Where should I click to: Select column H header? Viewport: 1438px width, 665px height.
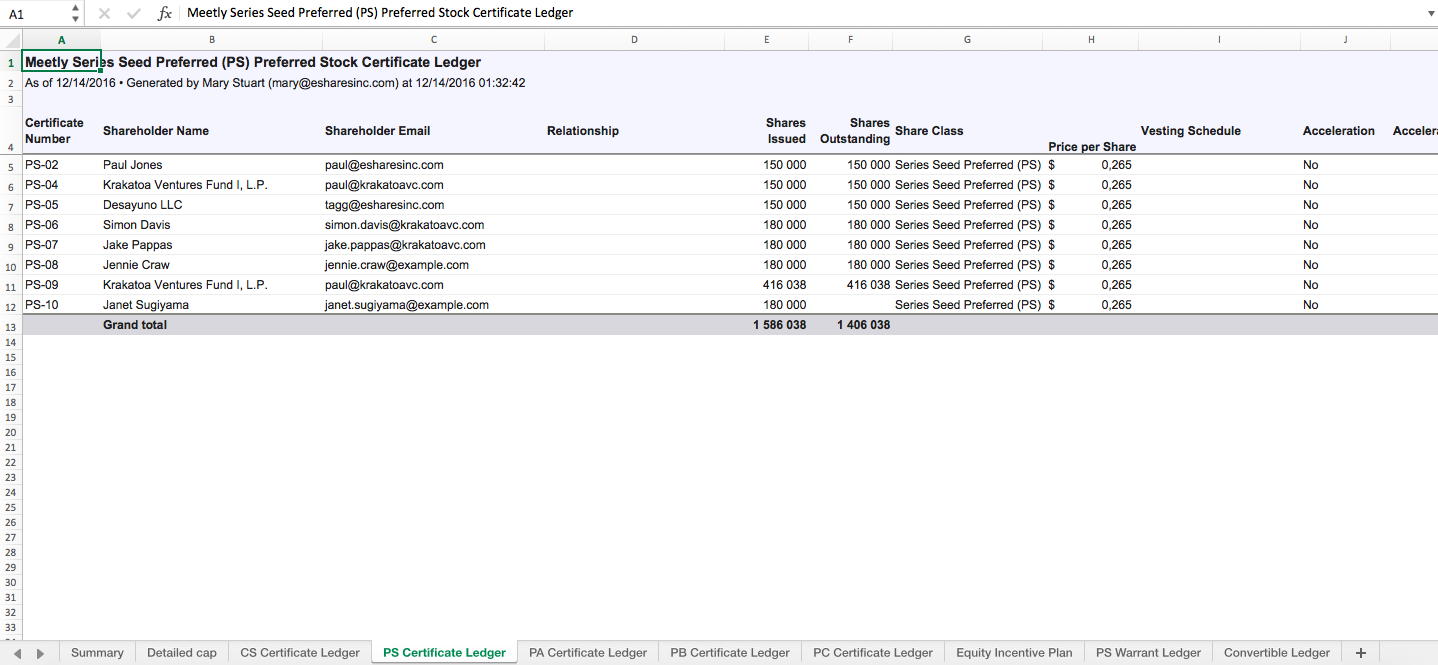coord(1091,40)
